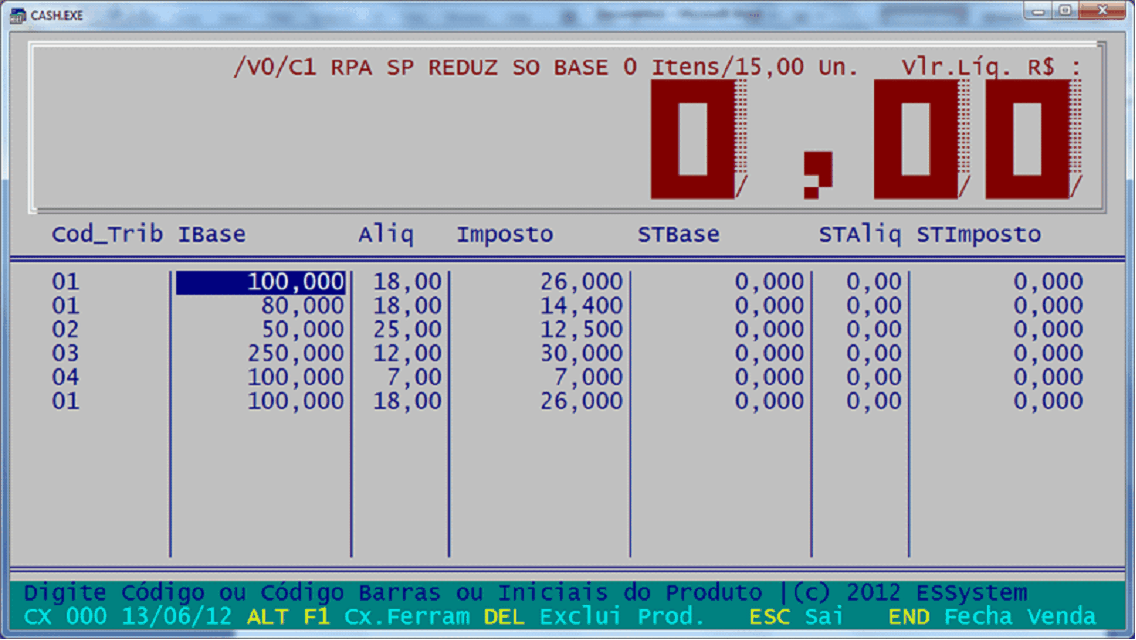The height and width of the screenshot is (640, 1136).
Task: Select the Aliq value 12,00
Action: pyautogui.click(x=407, y=354)
